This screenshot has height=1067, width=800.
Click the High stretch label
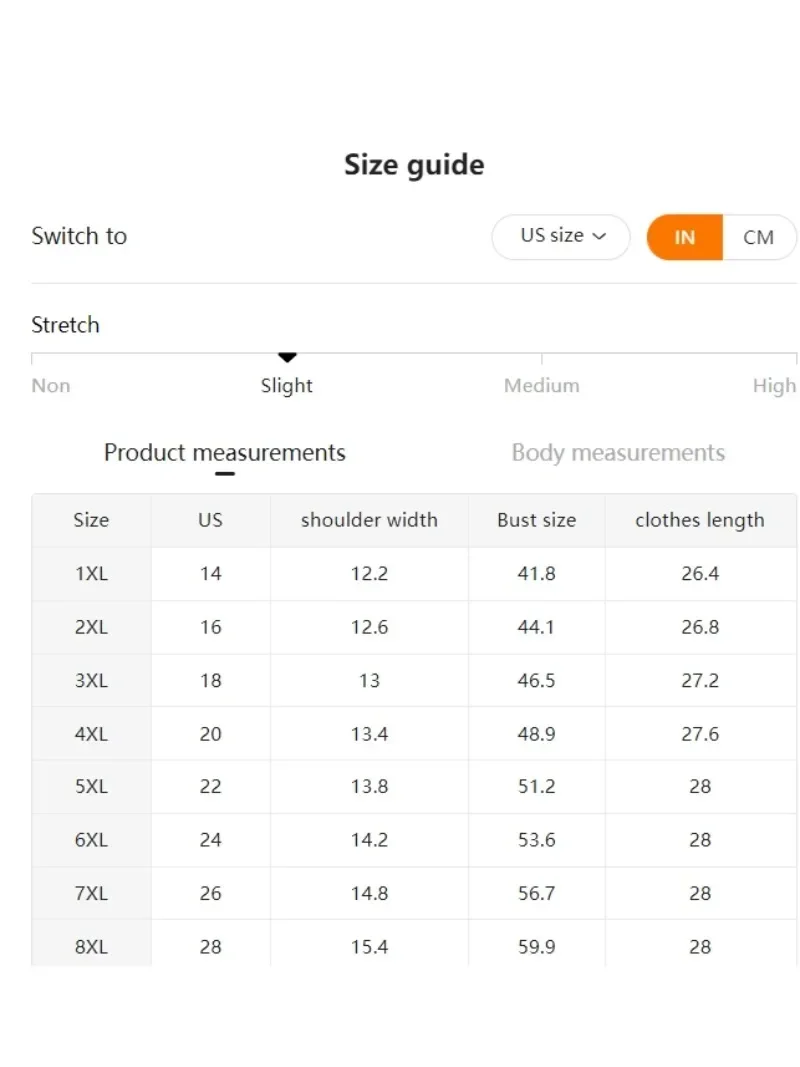(774, 386)
